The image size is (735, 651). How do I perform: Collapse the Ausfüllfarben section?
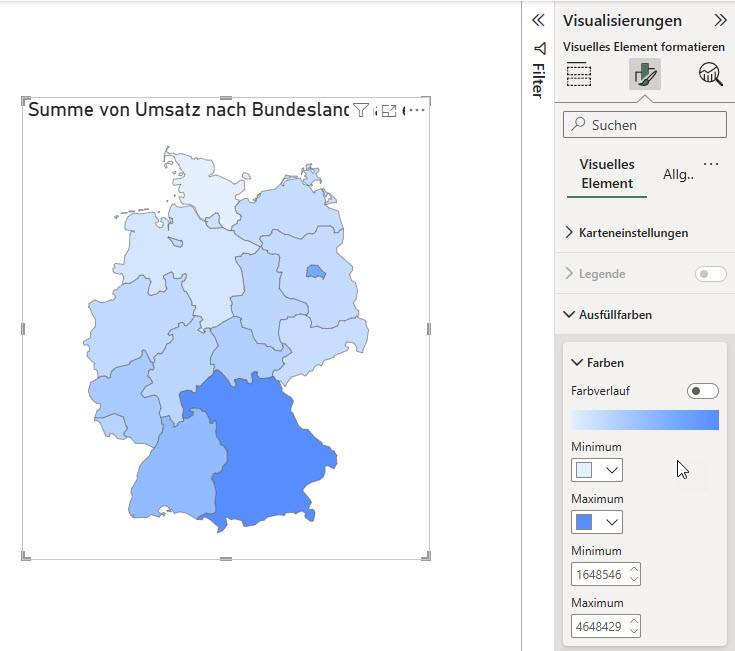pos(615,315)
